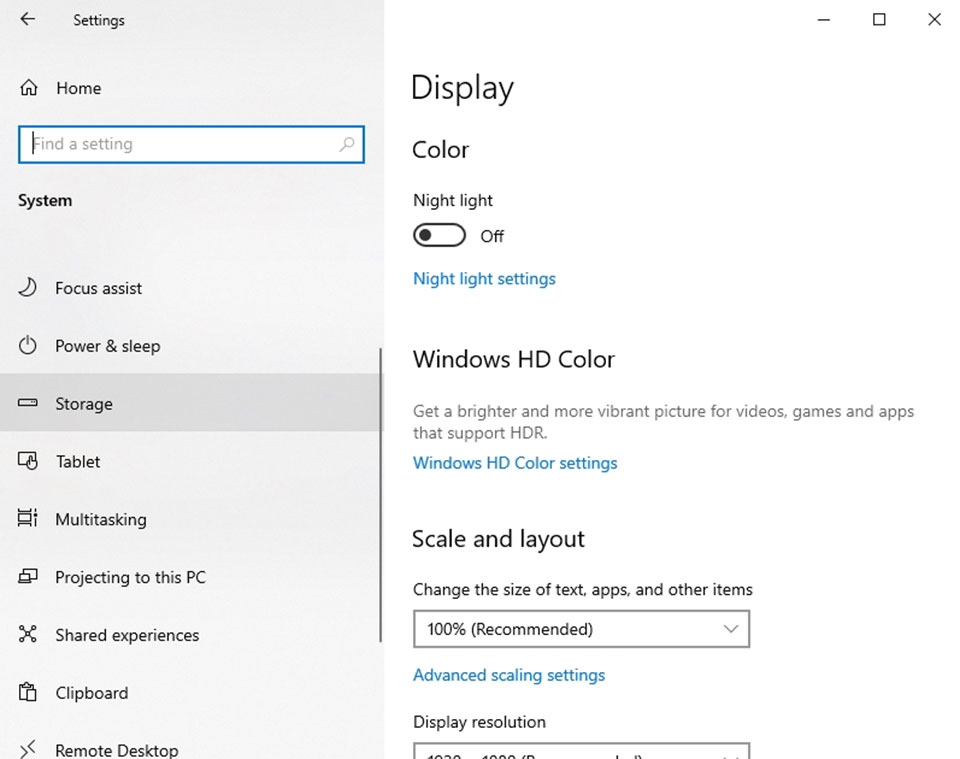Image resolution: width=960 pixels, height=759 pixels.
Task: Click the Multitasking icon
Action: tap(28, 519)
